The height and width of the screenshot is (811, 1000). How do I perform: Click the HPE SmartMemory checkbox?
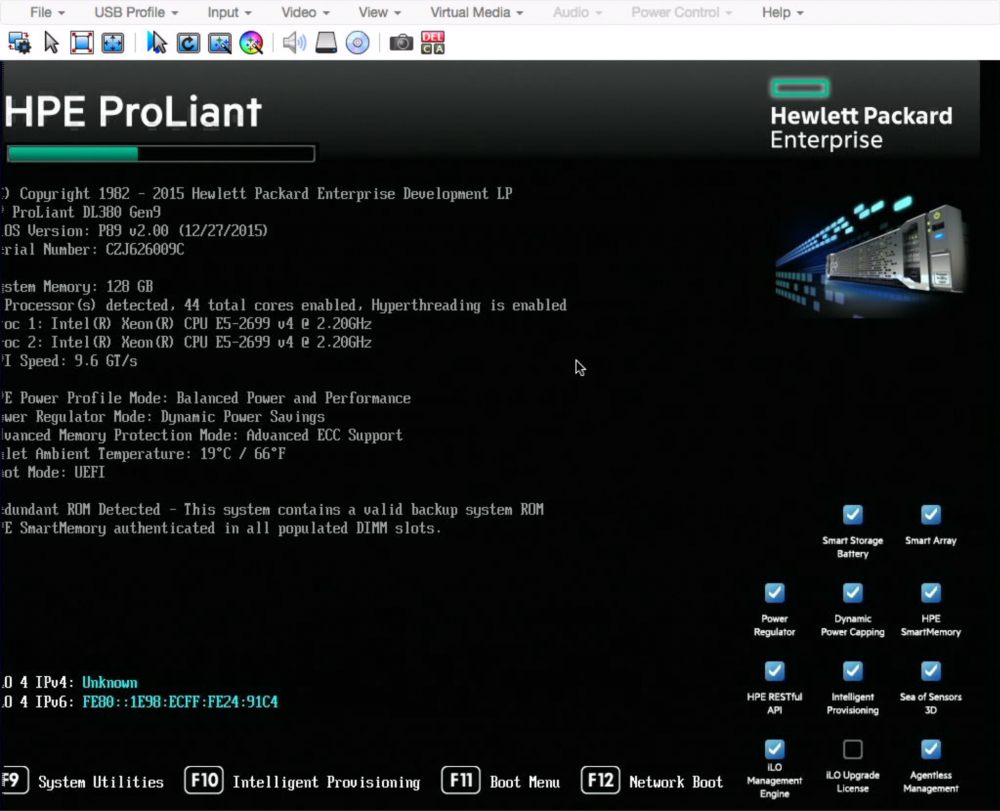pos(930,592)
